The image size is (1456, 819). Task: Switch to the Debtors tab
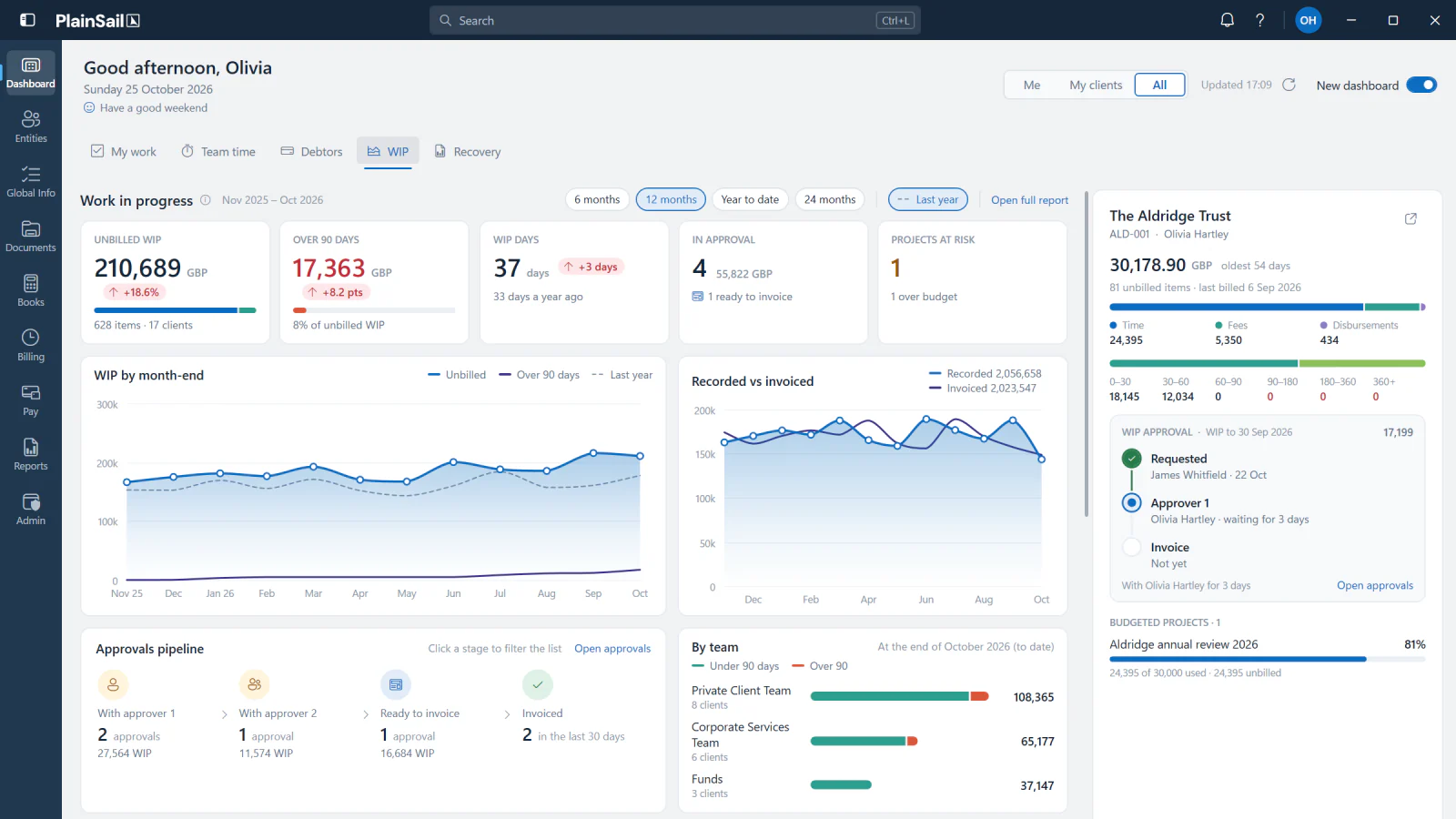coord(312,152)
